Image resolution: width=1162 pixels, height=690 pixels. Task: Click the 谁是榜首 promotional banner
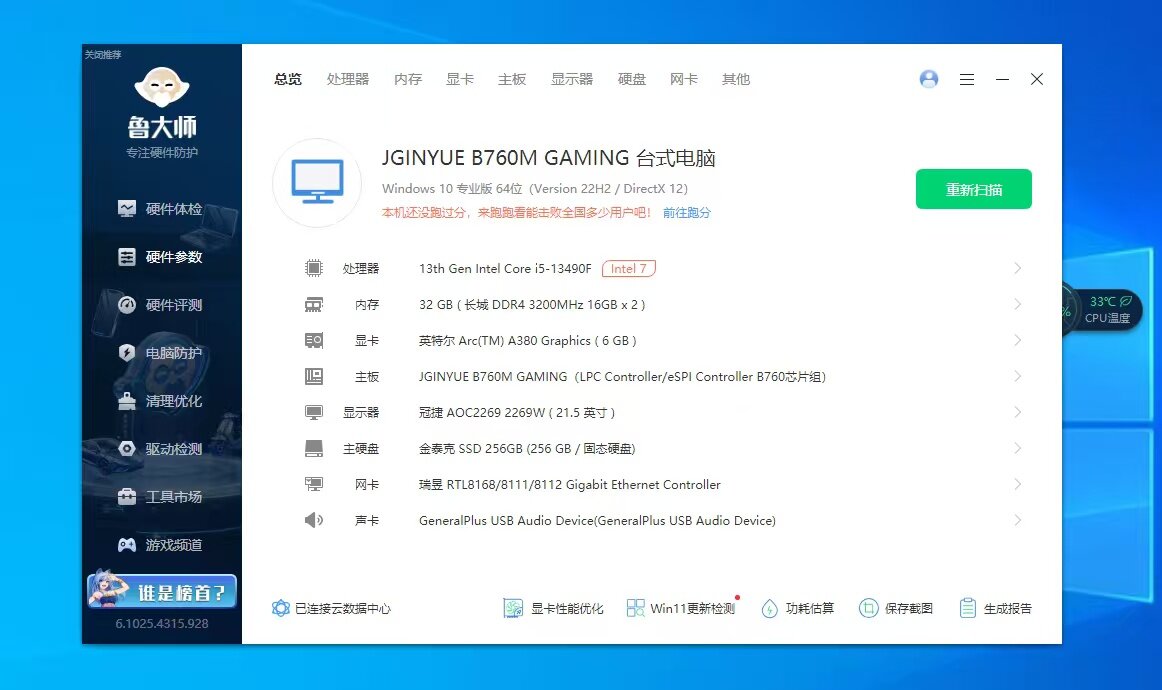pos(162,591)
